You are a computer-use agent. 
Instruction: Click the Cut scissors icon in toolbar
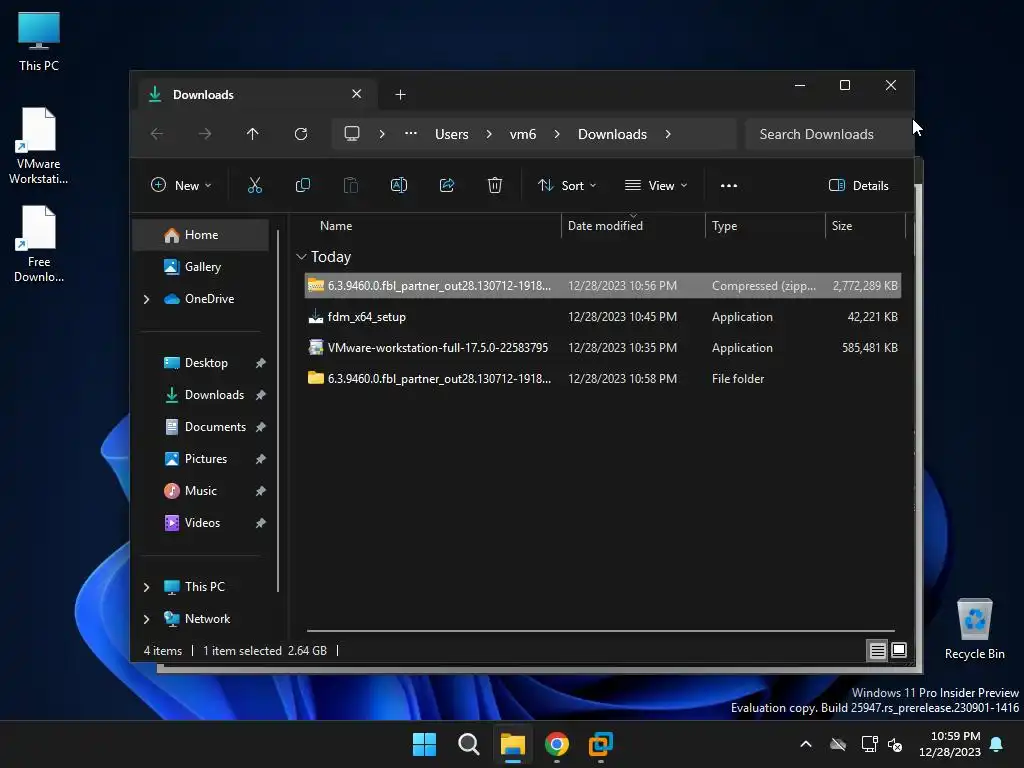[x=255, y=185]
